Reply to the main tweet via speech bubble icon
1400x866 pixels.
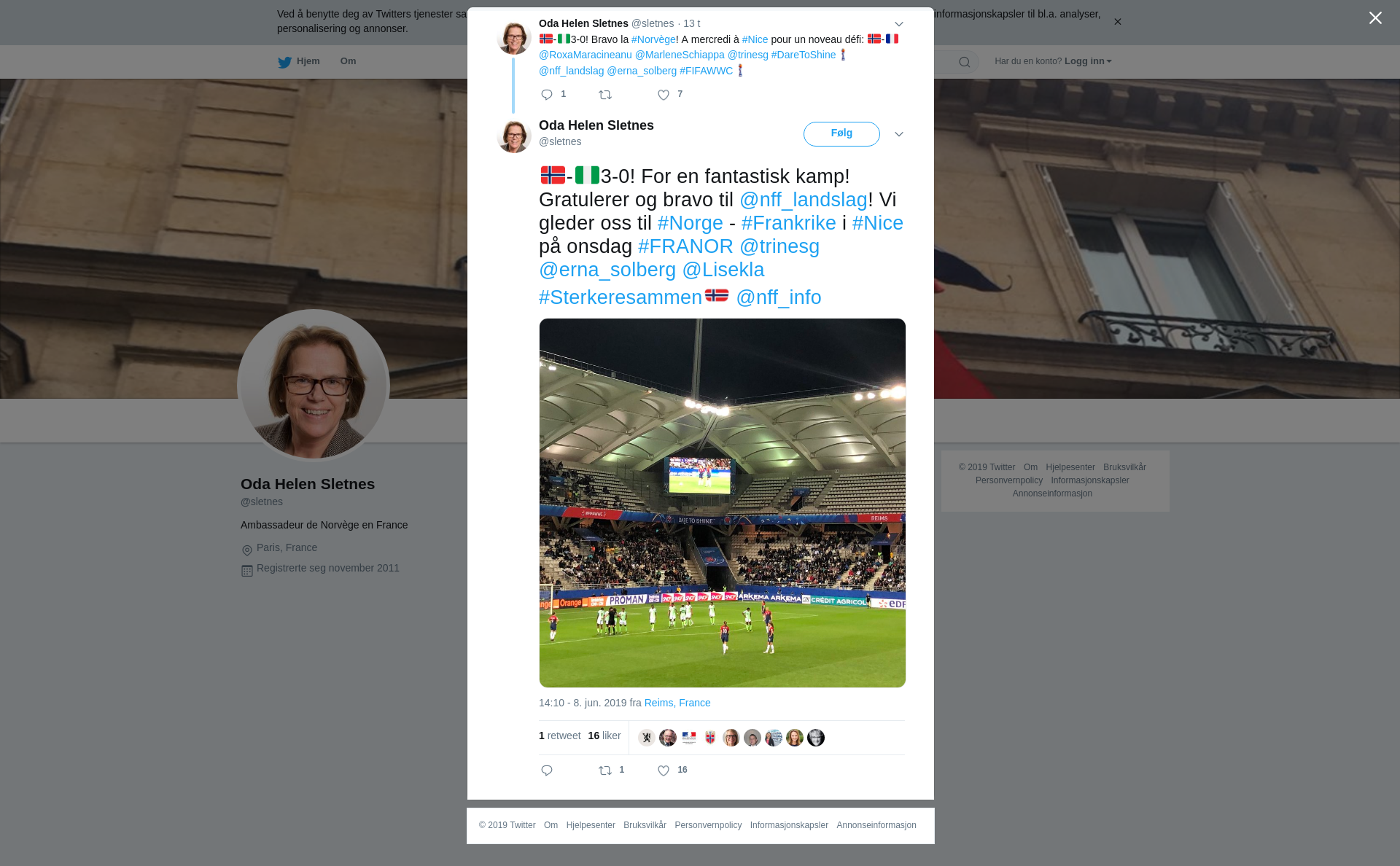click(547, 771)
